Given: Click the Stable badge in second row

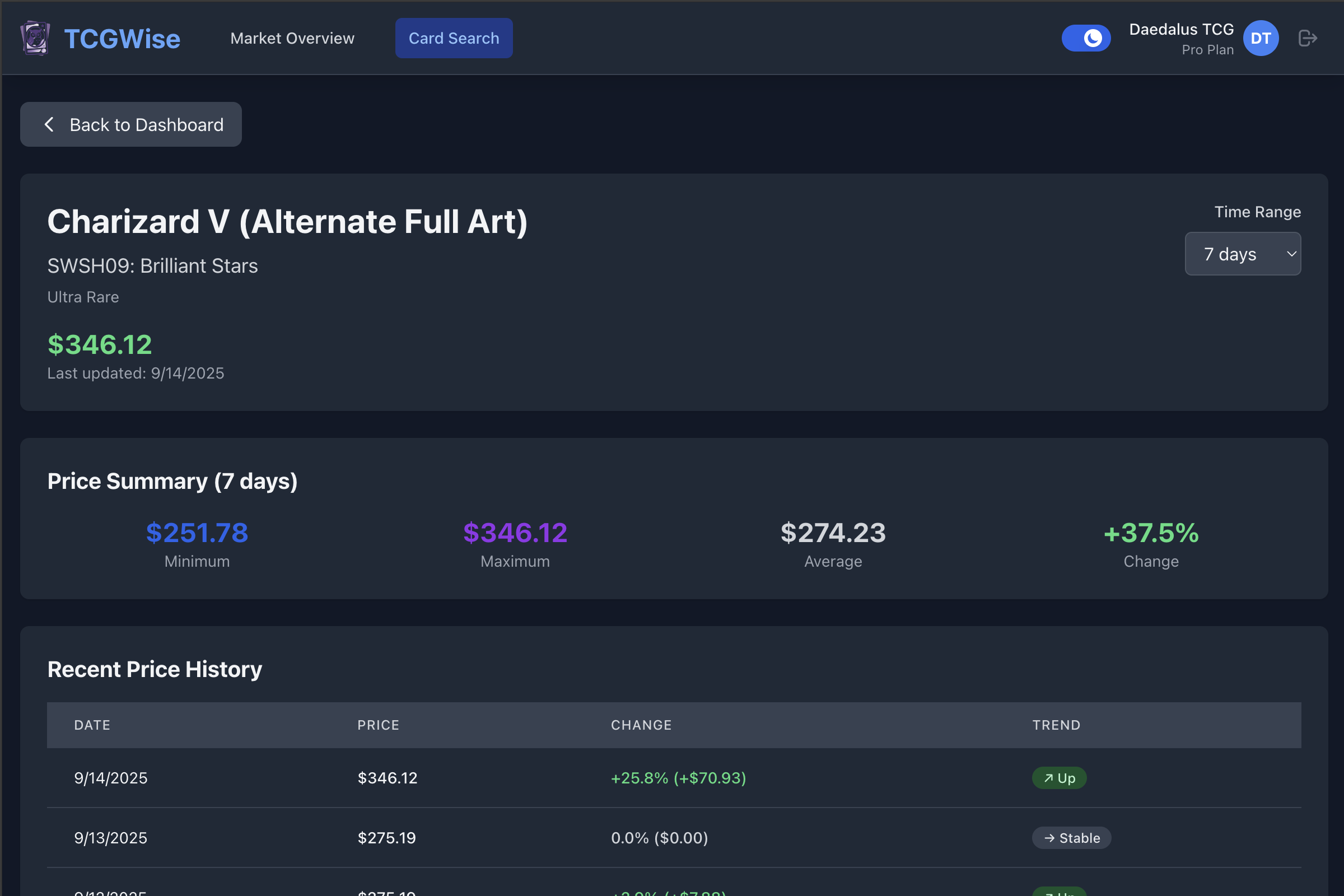Looking at the screenshot, I should (x=1071, y=838).
